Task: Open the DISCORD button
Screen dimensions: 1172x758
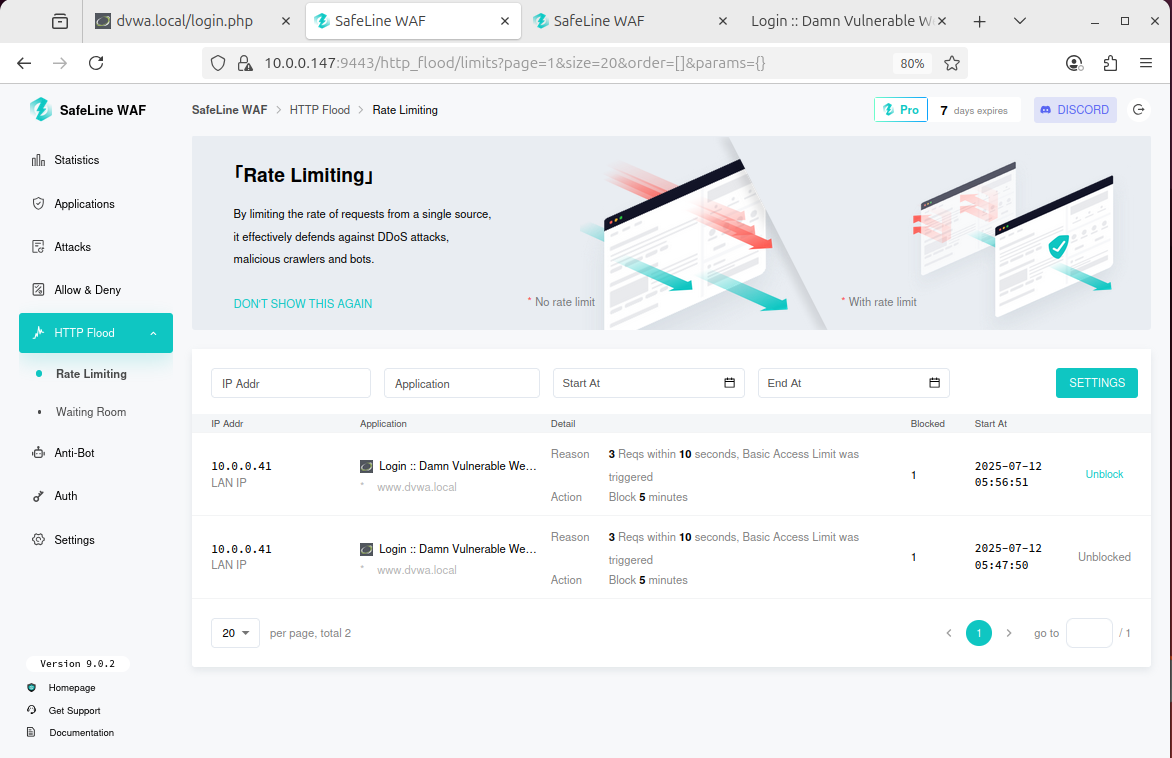Action: (1075, 110)
